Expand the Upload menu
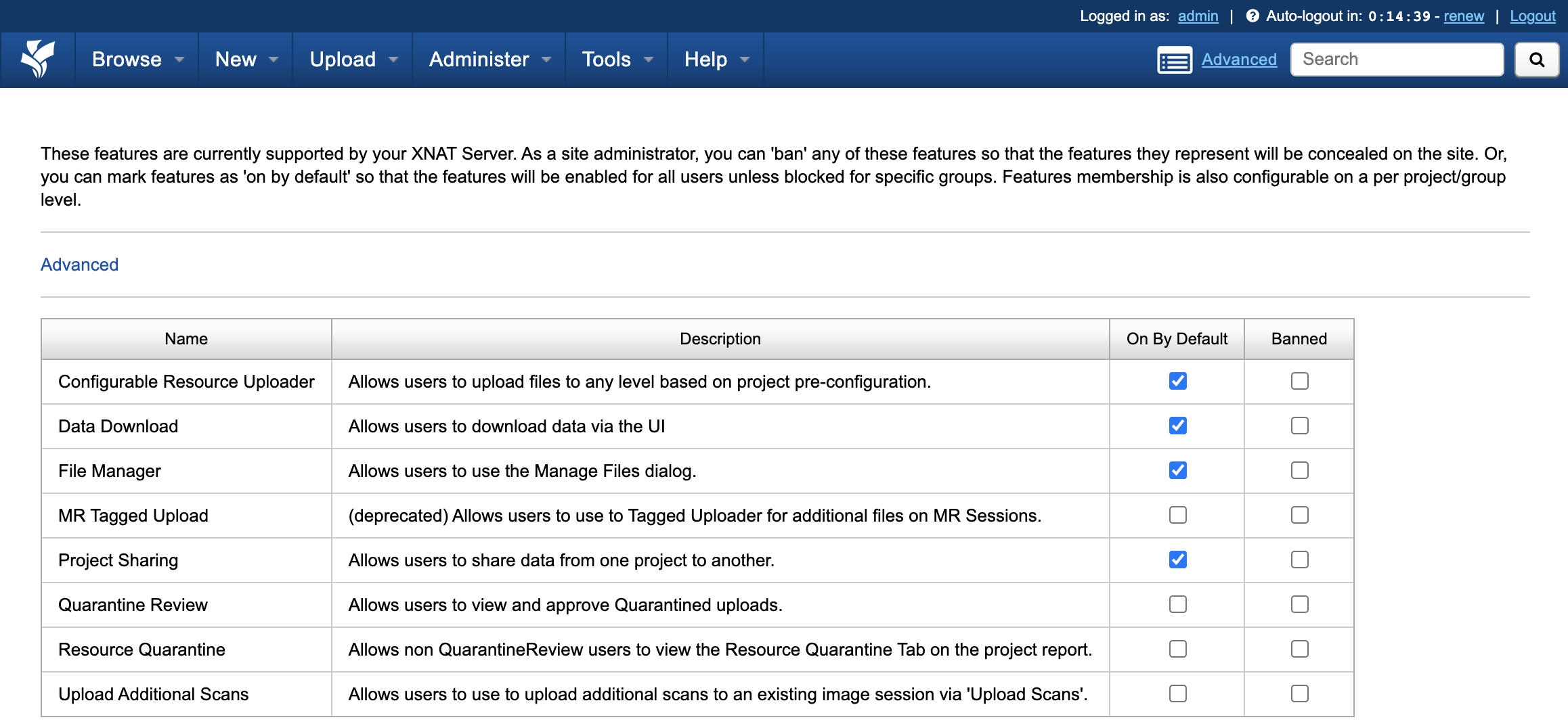 tap(353, 60)
